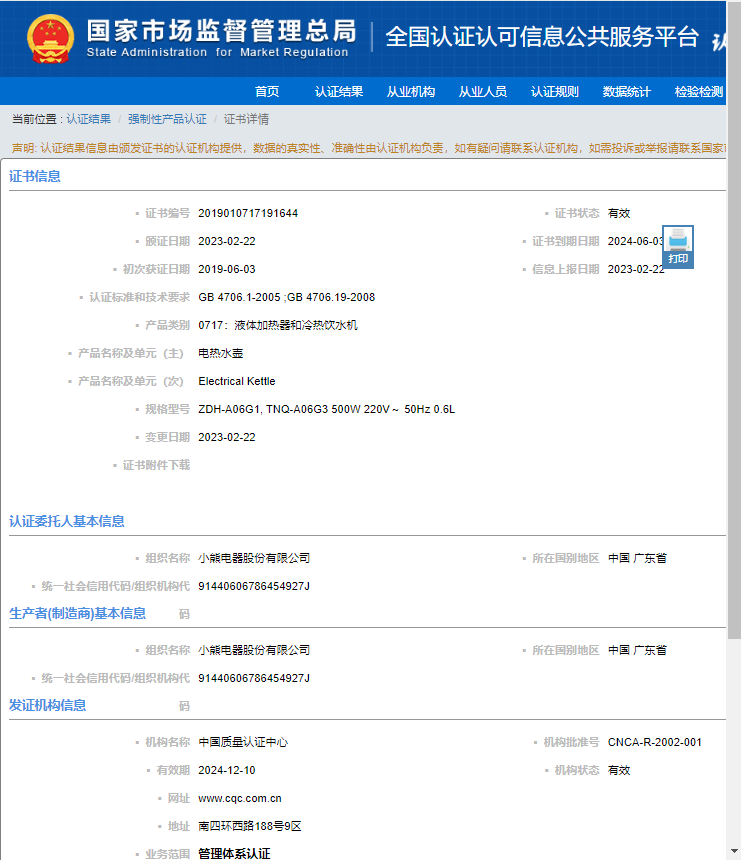Select approval number CNCA-R-2002-001
741x860 pixels.
(654, 743)
